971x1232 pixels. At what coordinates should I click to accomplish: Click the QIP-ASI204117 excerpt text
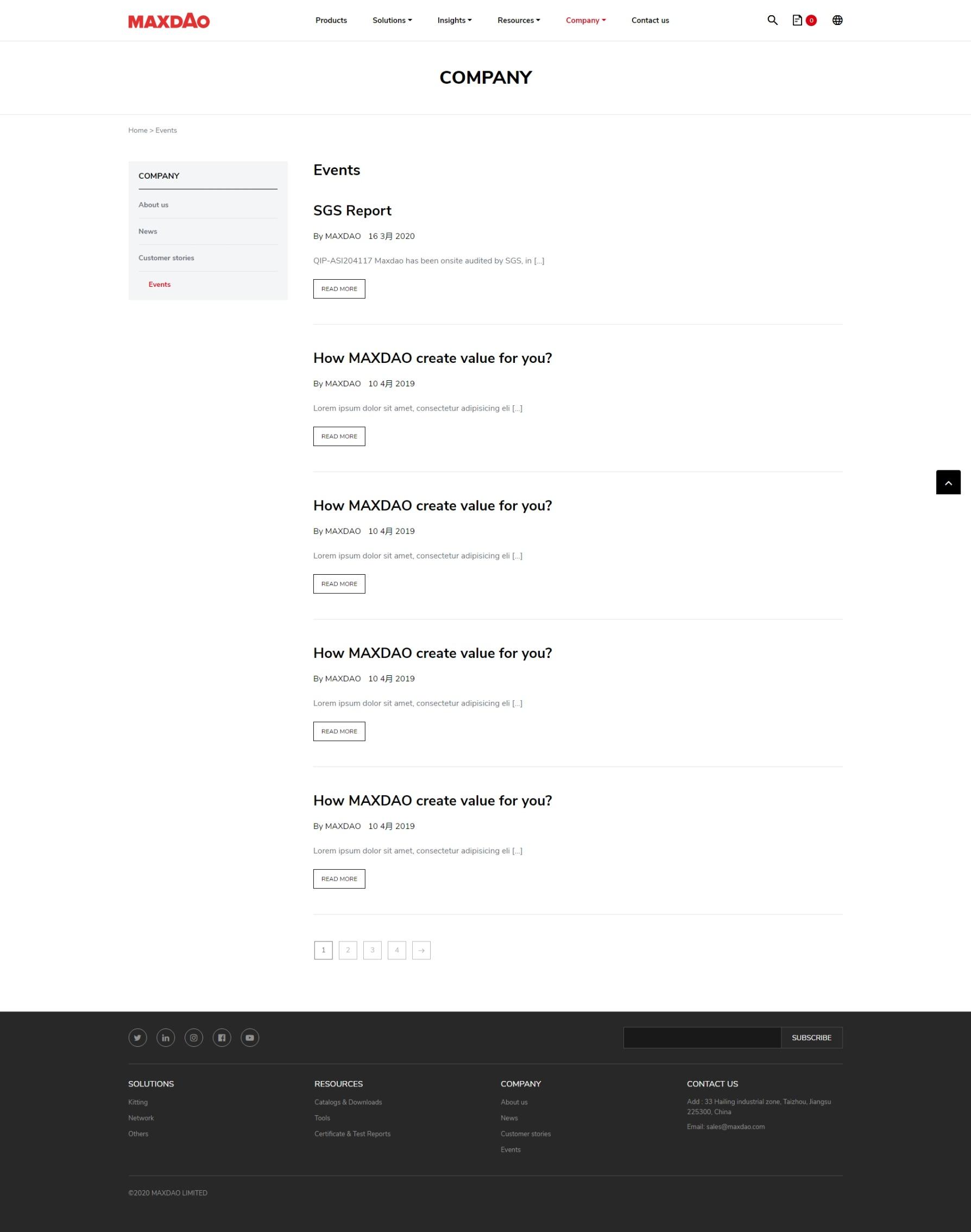point(428,260)
